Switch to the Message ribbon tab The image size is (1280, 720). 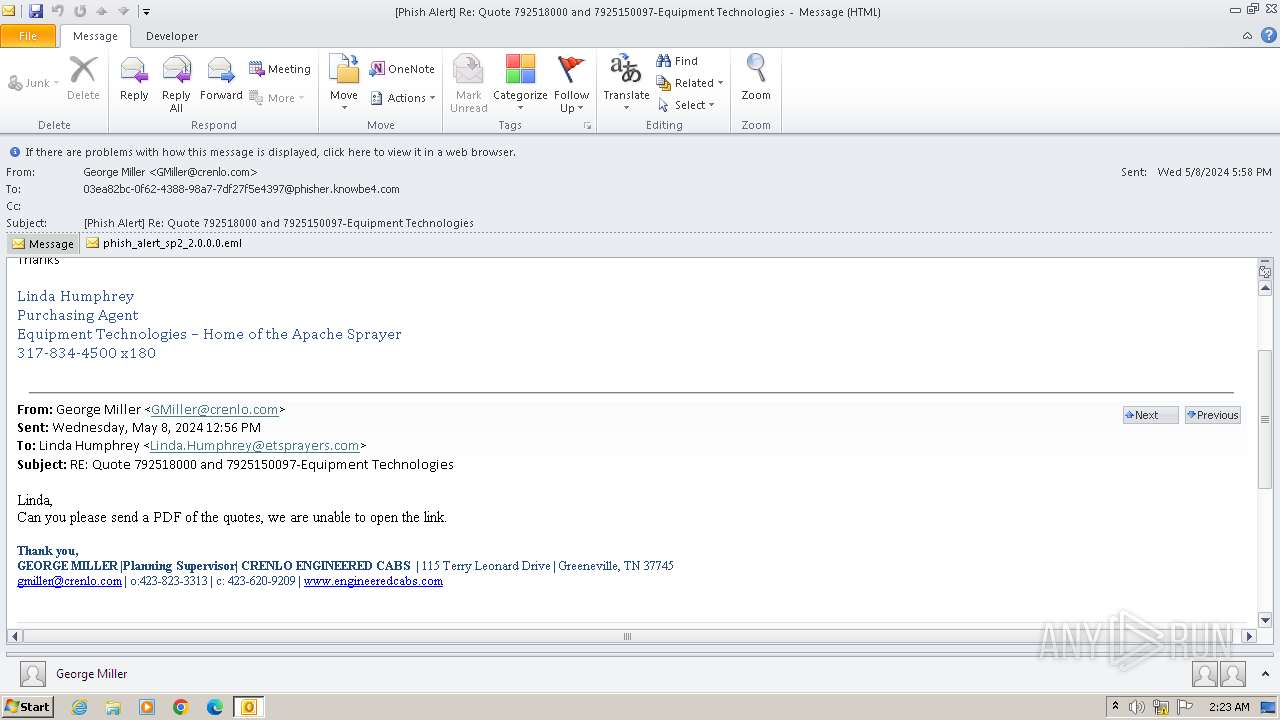point(95,36)
